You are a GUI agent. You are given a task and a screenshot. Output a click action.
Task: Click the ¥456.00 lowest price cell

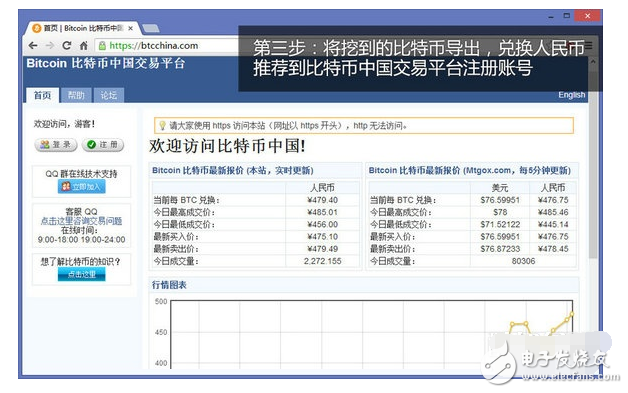coord(322,224)
